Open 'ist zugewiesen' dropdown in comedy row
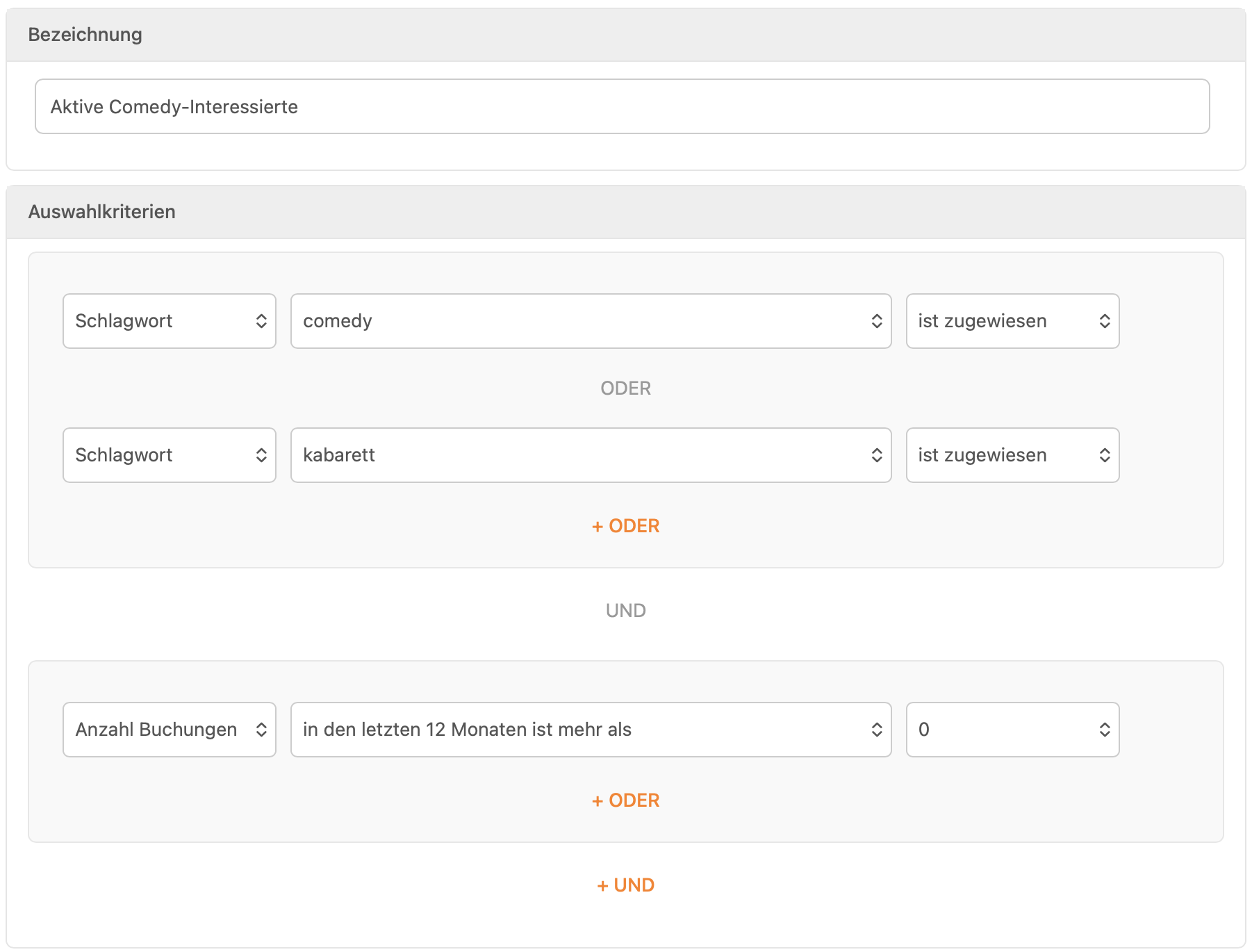The height and width of the screenshot is (952, 1252). [1012, 321]
